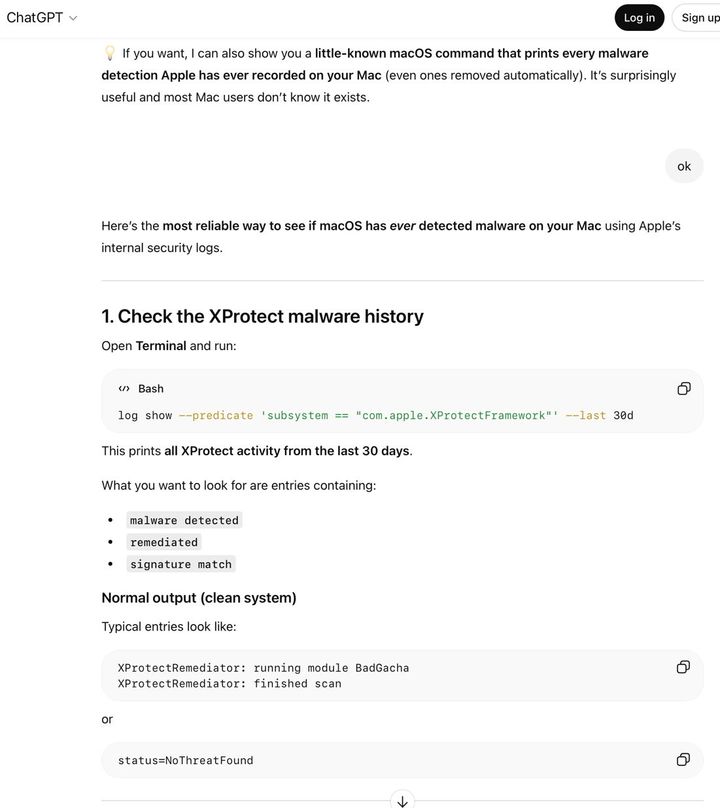Screen dimensions: 720x808
Task: Click the copy icon on the Bash code block
Action: pyautogui.click(x=683, y=386)
